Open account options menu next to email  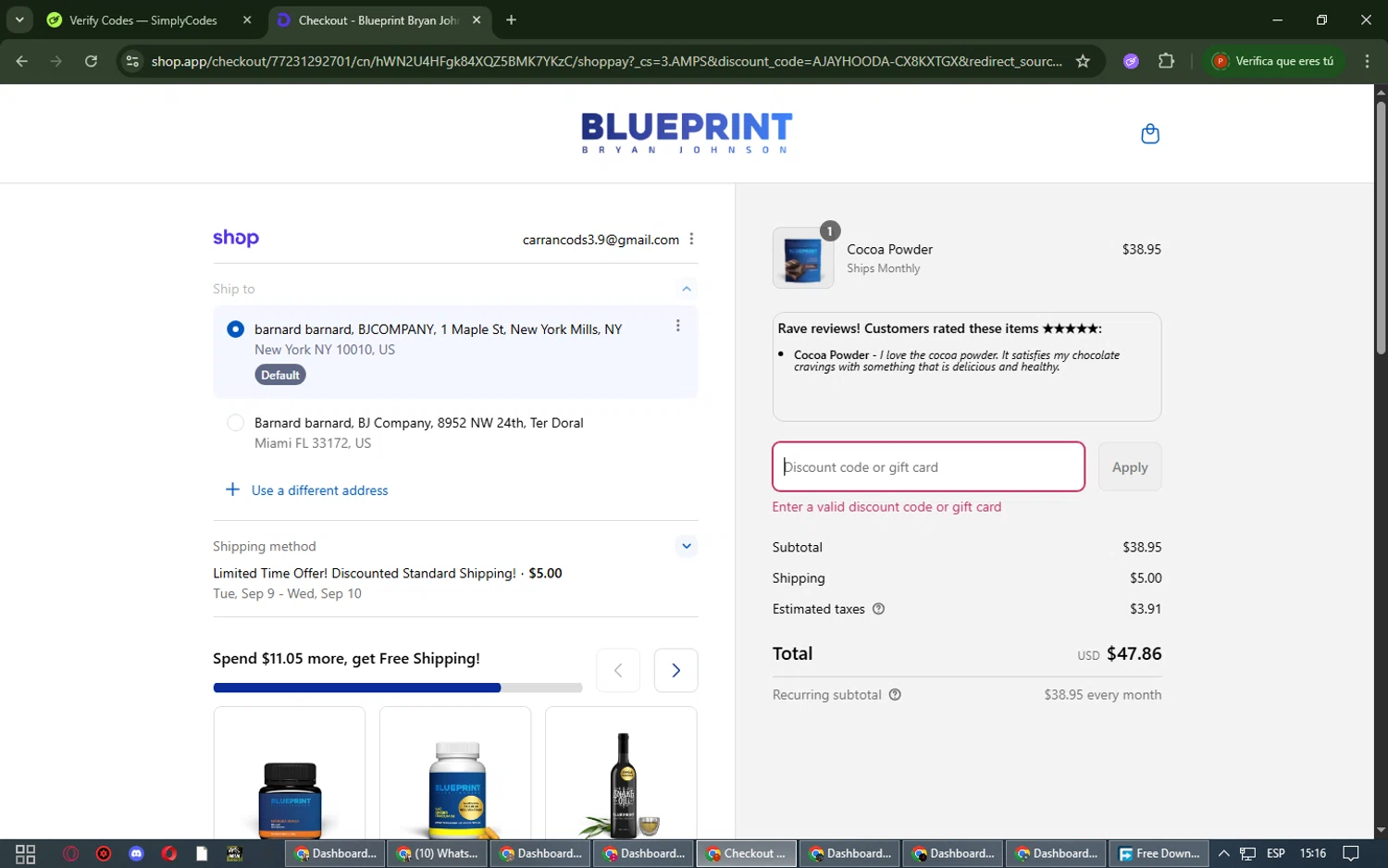pos(691,239)
